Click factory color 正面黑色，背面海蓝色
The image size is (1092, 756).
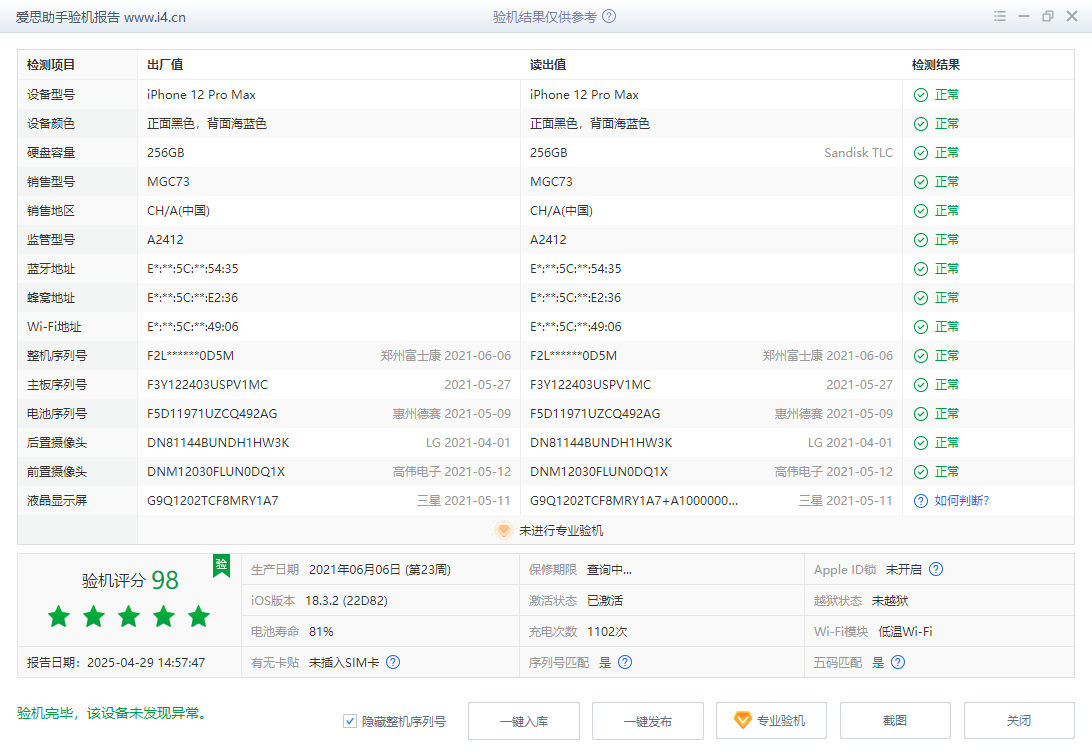207,124
